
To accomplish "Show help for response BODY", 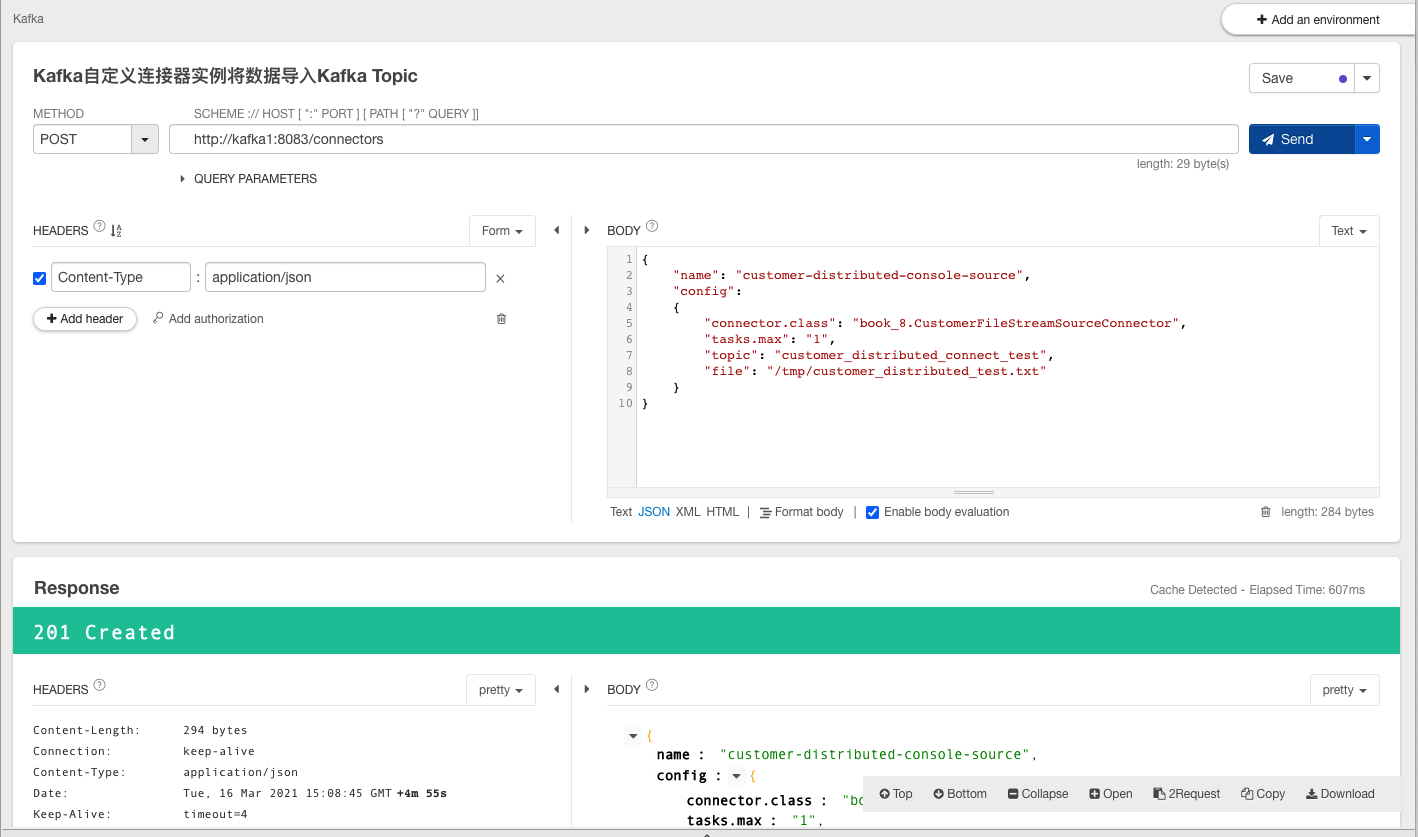I will pyautogui.click(x=652, y=685).
